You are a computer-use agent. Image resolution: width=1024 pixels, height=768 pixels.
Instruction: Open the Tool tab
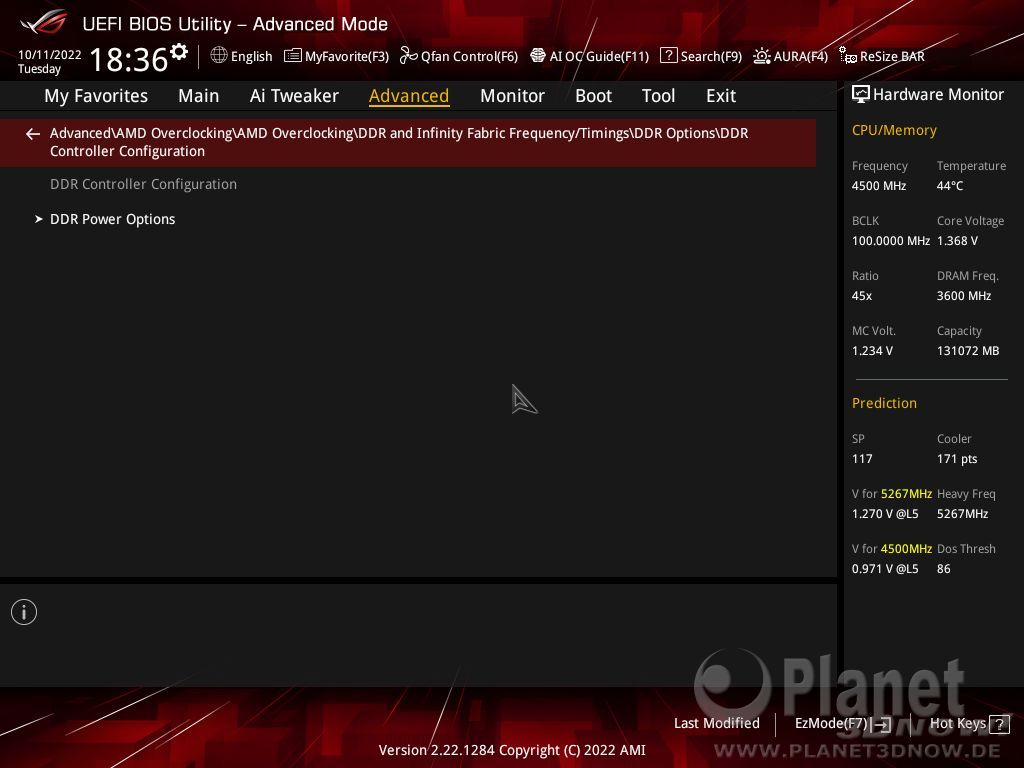tap(658, 96)
